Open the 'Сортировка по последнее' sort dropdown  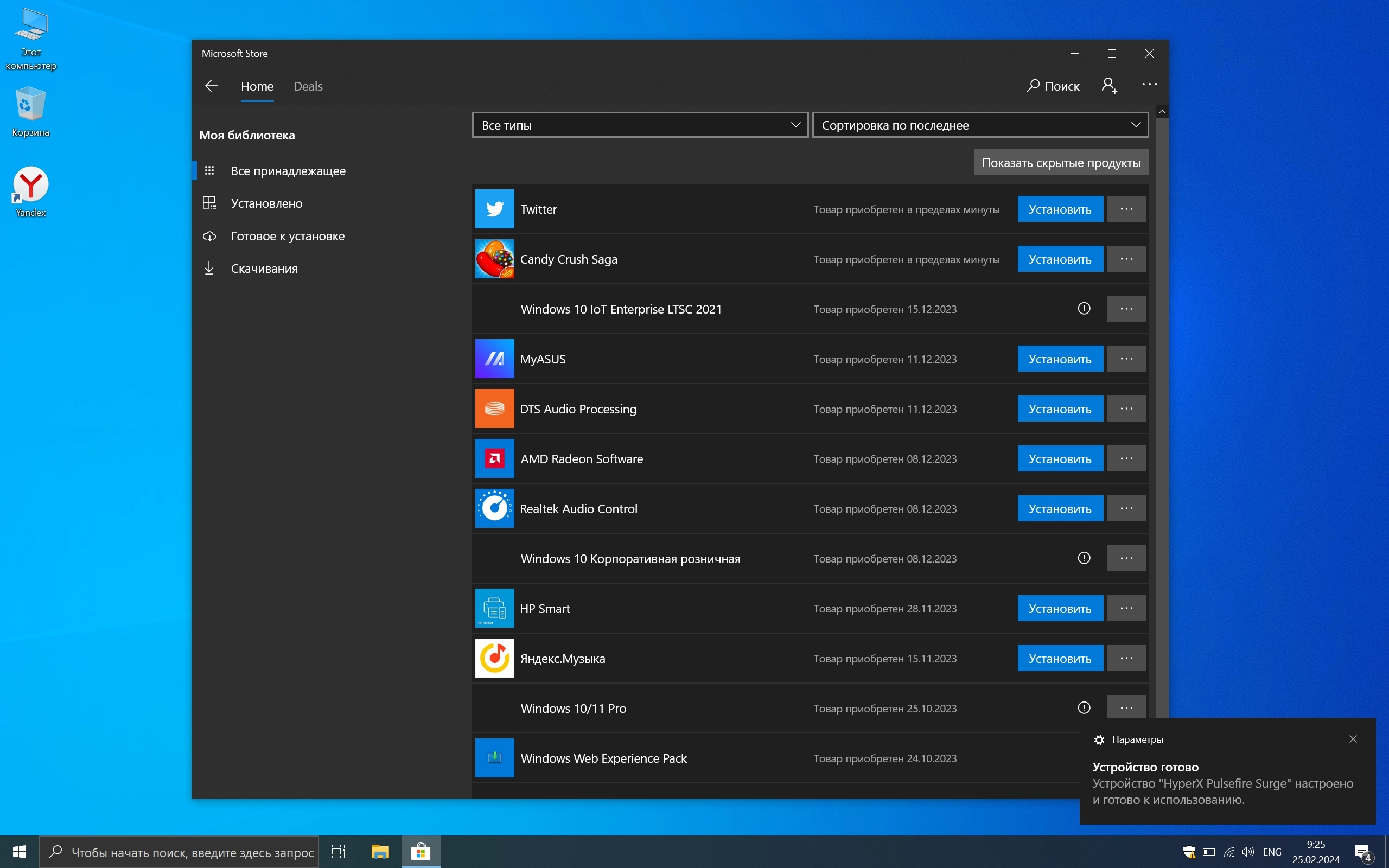click(x=980, y=125)
